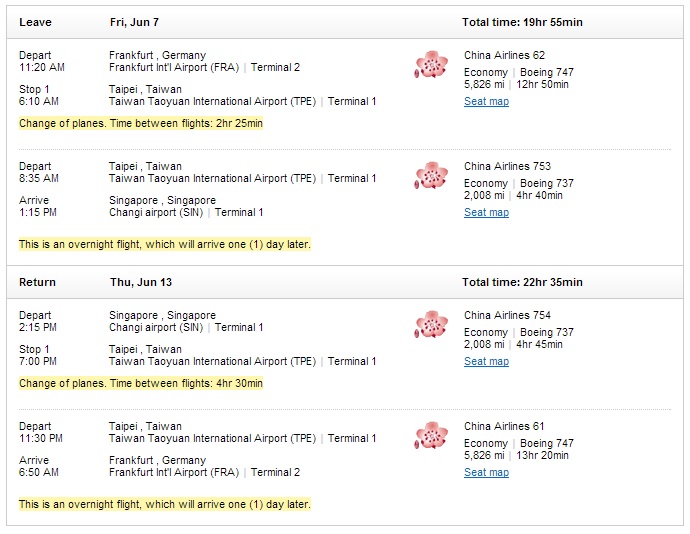Click Frankfurt Int'l Airport (FRA) departure text

(174, 67)
